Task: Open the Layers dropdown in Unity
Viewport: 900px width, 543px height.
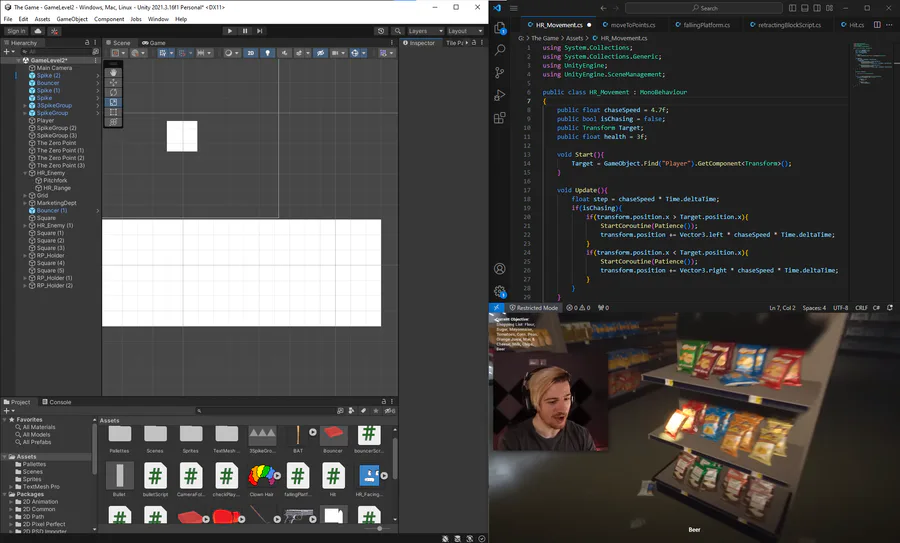Action: [x=425, y=31]
